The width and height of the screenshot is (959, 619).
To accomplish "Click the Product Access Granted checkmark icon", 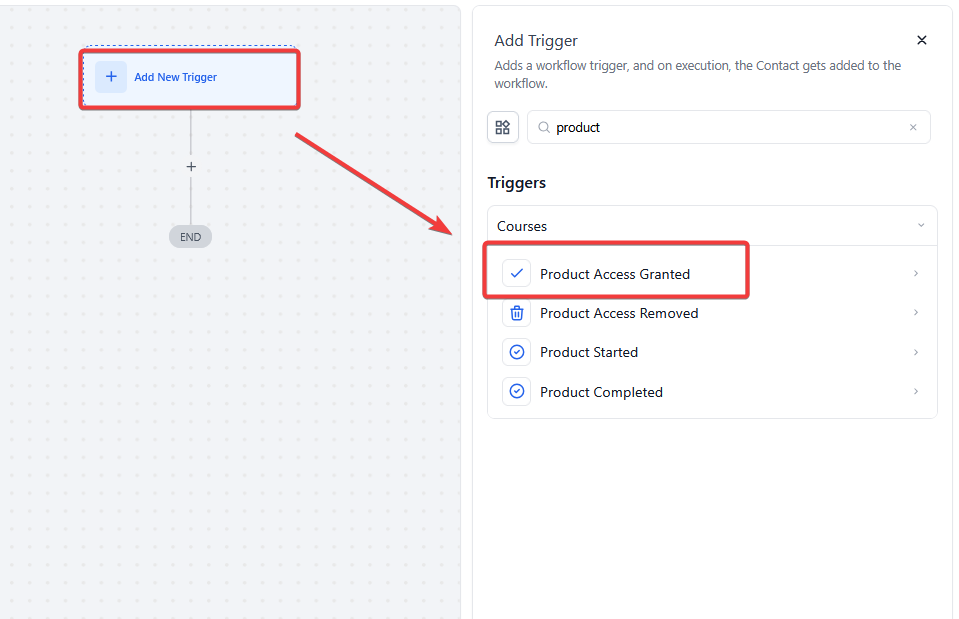I will click(517, 273).
